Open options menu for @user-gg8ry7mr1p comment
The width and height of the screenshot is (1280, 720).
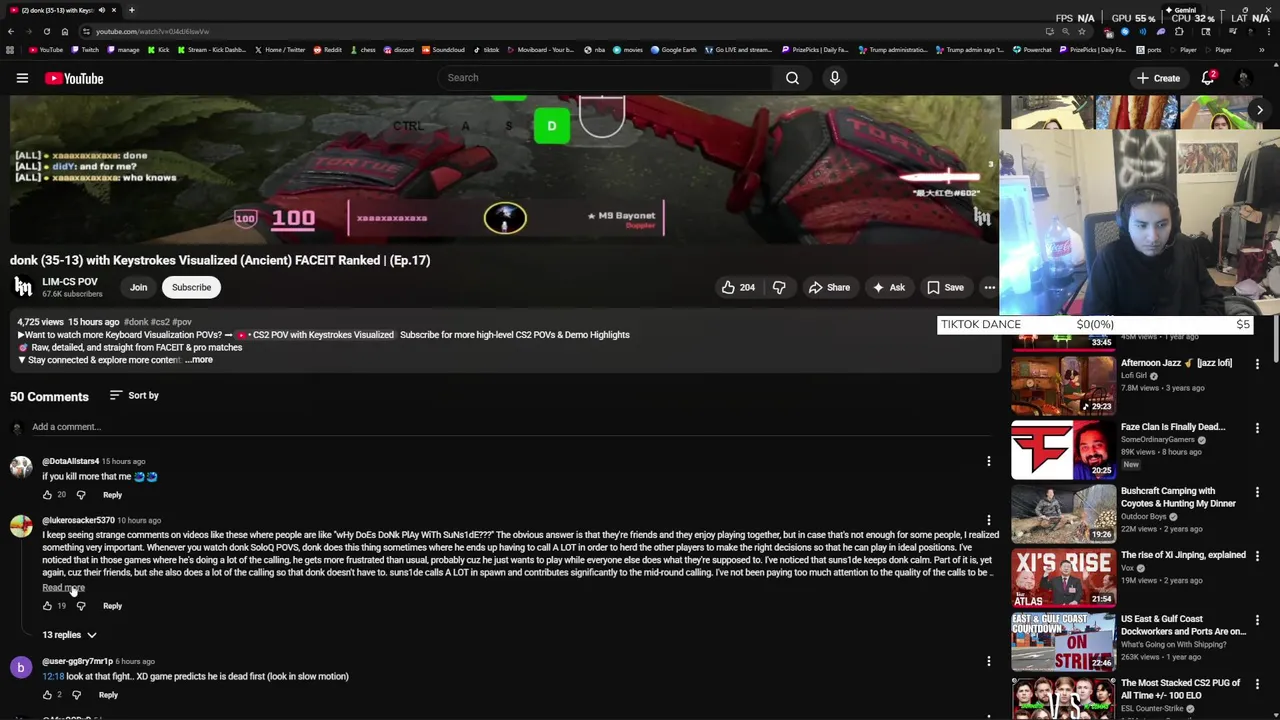click(988, 662)
